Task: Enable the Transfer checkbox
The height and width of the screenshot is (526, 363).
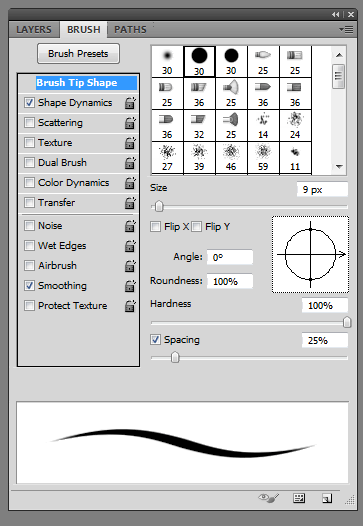Action: coord(30,203)
